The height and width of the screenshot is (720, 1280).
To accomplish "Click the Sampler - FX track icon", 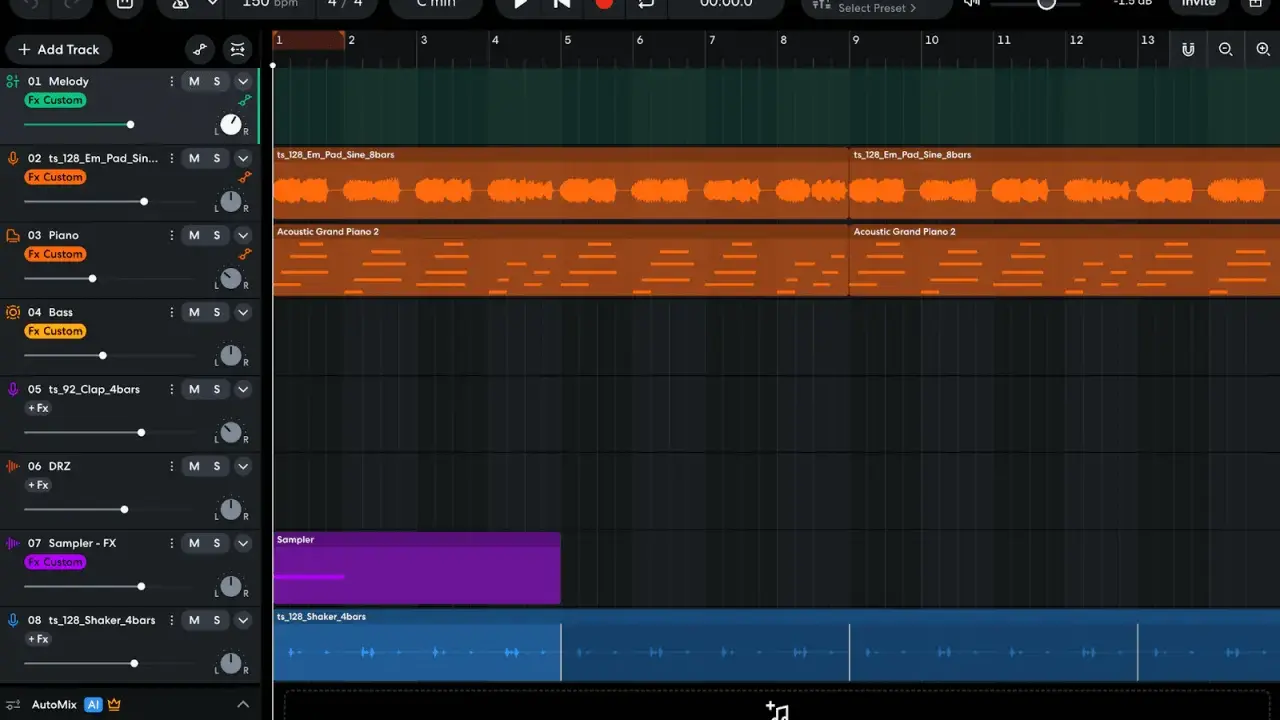I will [x=13, y=543].
